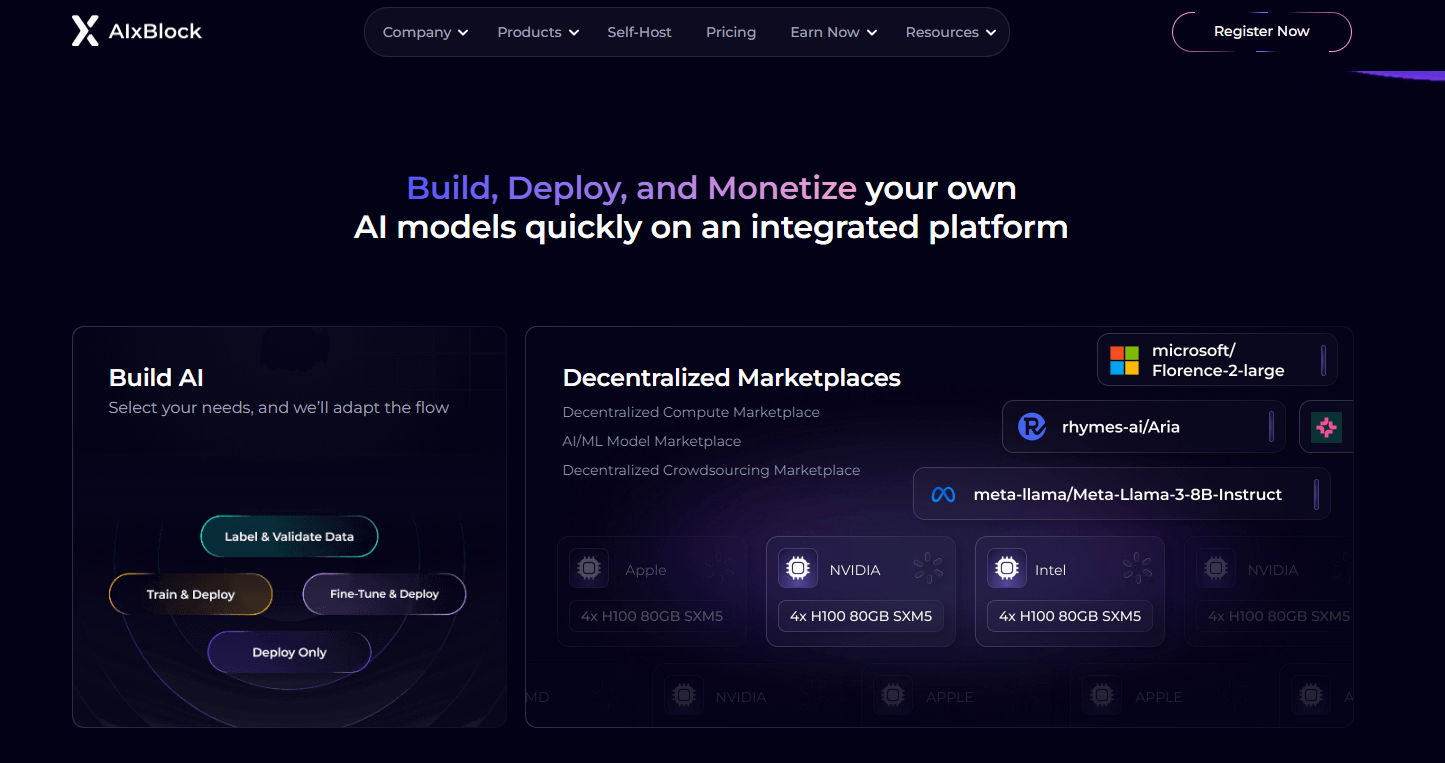Click the Rhymes AI logo icon
1445x763 pixels.
(x=1031, y=427)
